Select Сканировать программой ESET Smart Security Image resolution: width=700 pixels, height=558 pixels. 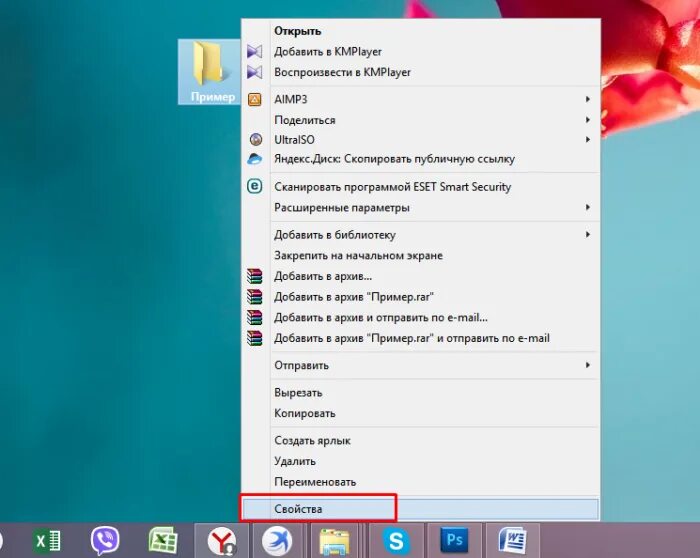click(x=421, y=187)
